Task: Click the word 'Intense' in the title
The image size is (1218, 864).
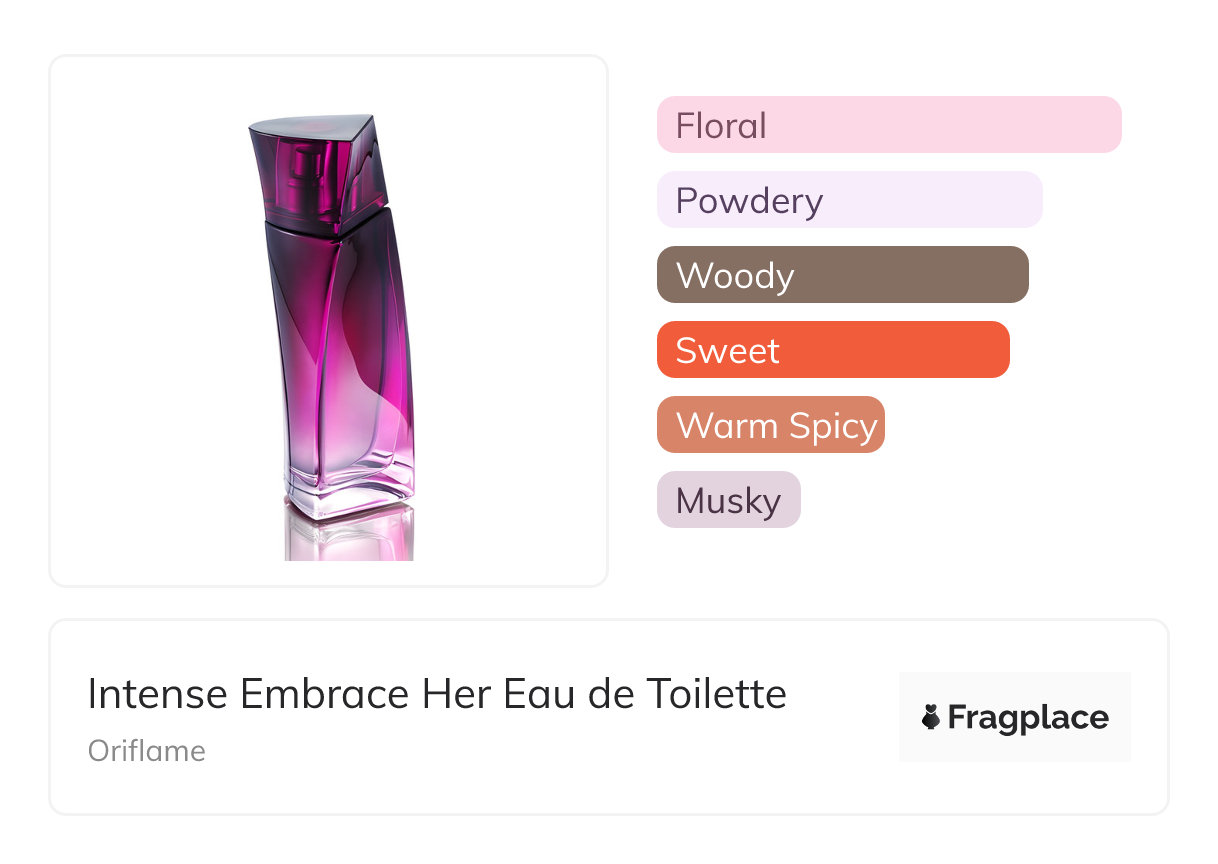Action: tap(149, 694)
